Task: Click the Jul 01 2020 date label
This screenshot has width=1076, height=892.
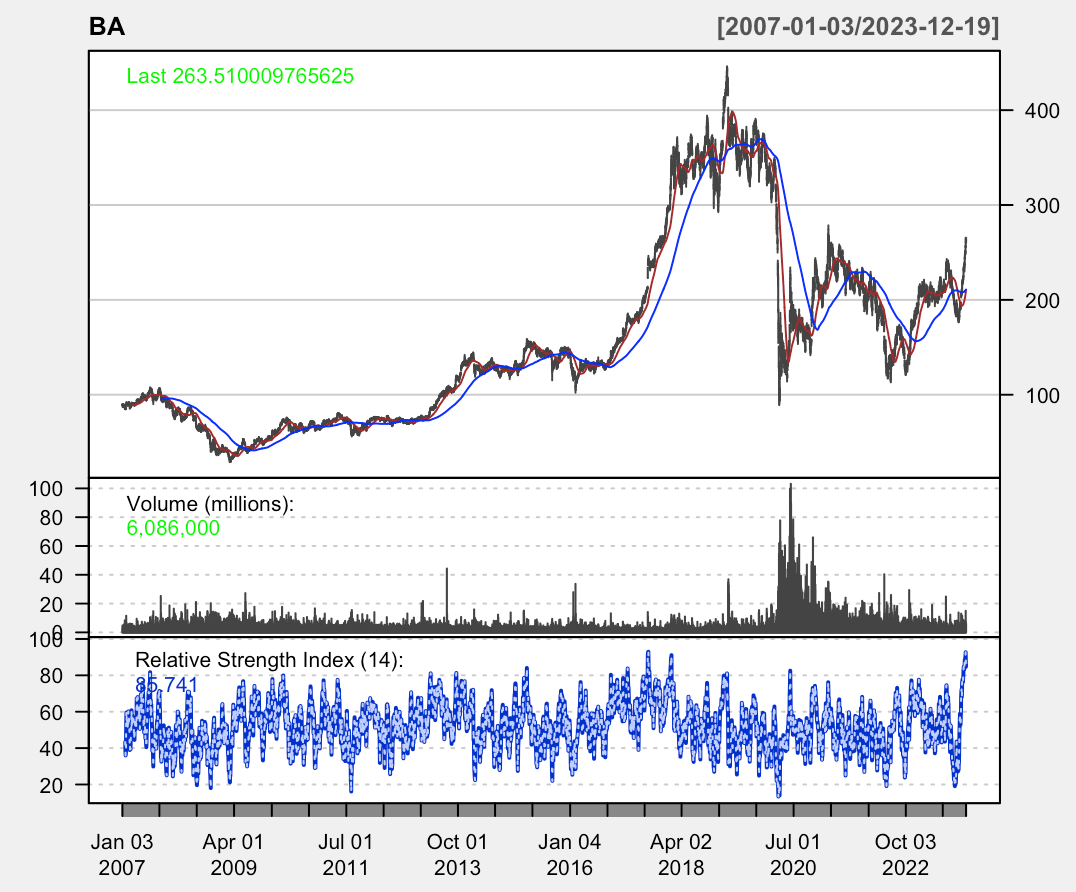Action: [793, 855]
